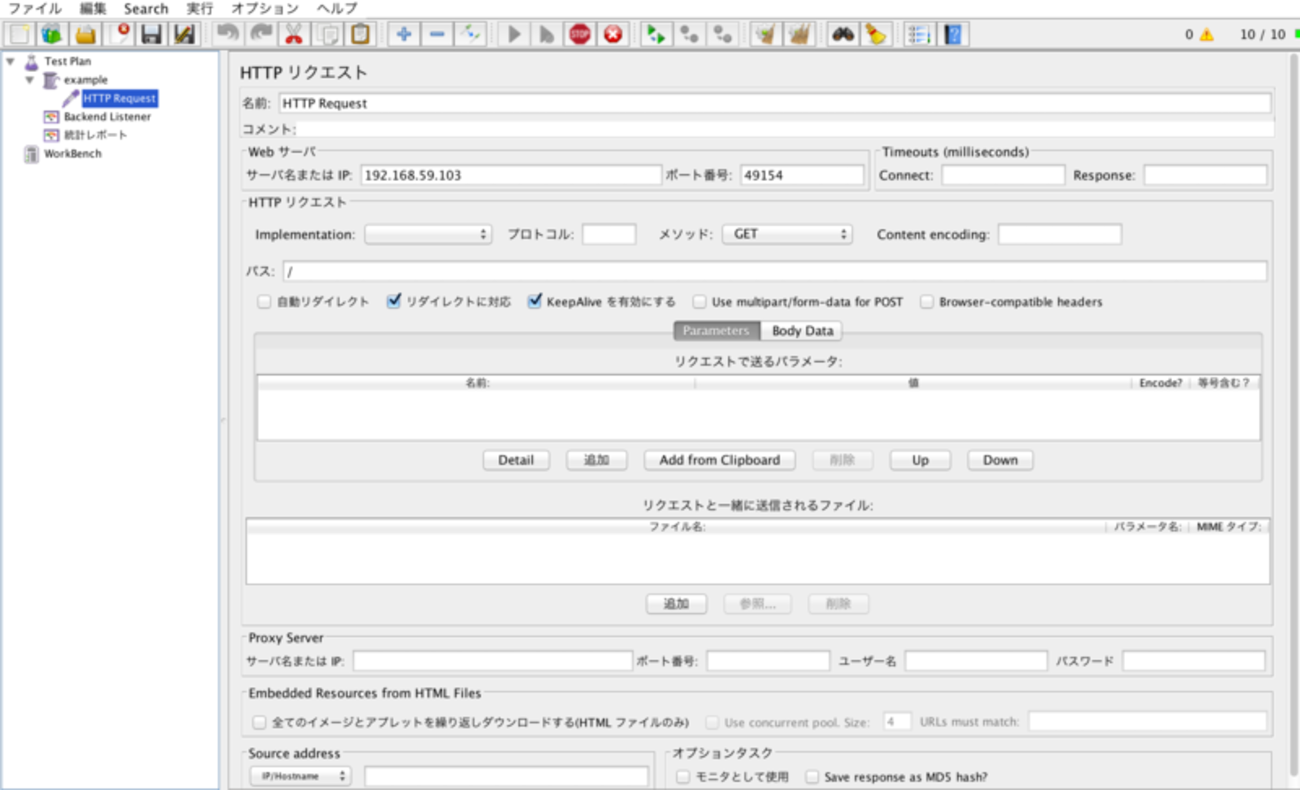Enable the 自動リダイレクト checkbox

click(x=264, y=302)
